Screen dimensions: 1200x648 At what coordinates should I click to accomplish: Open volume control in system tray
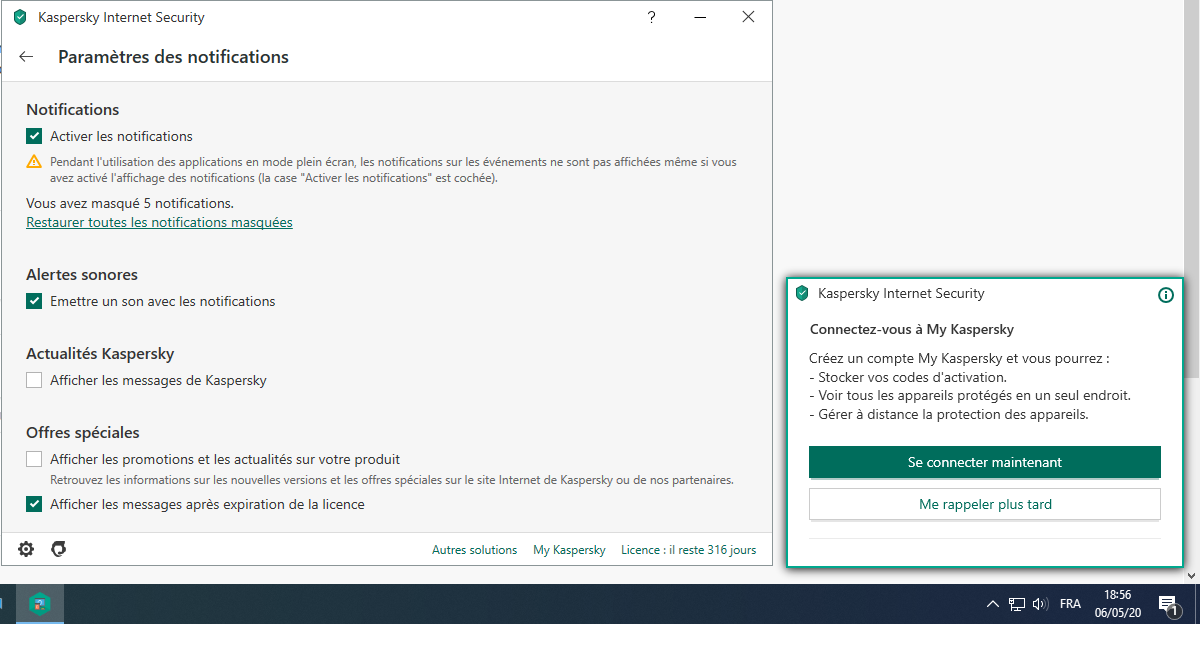1040,604
